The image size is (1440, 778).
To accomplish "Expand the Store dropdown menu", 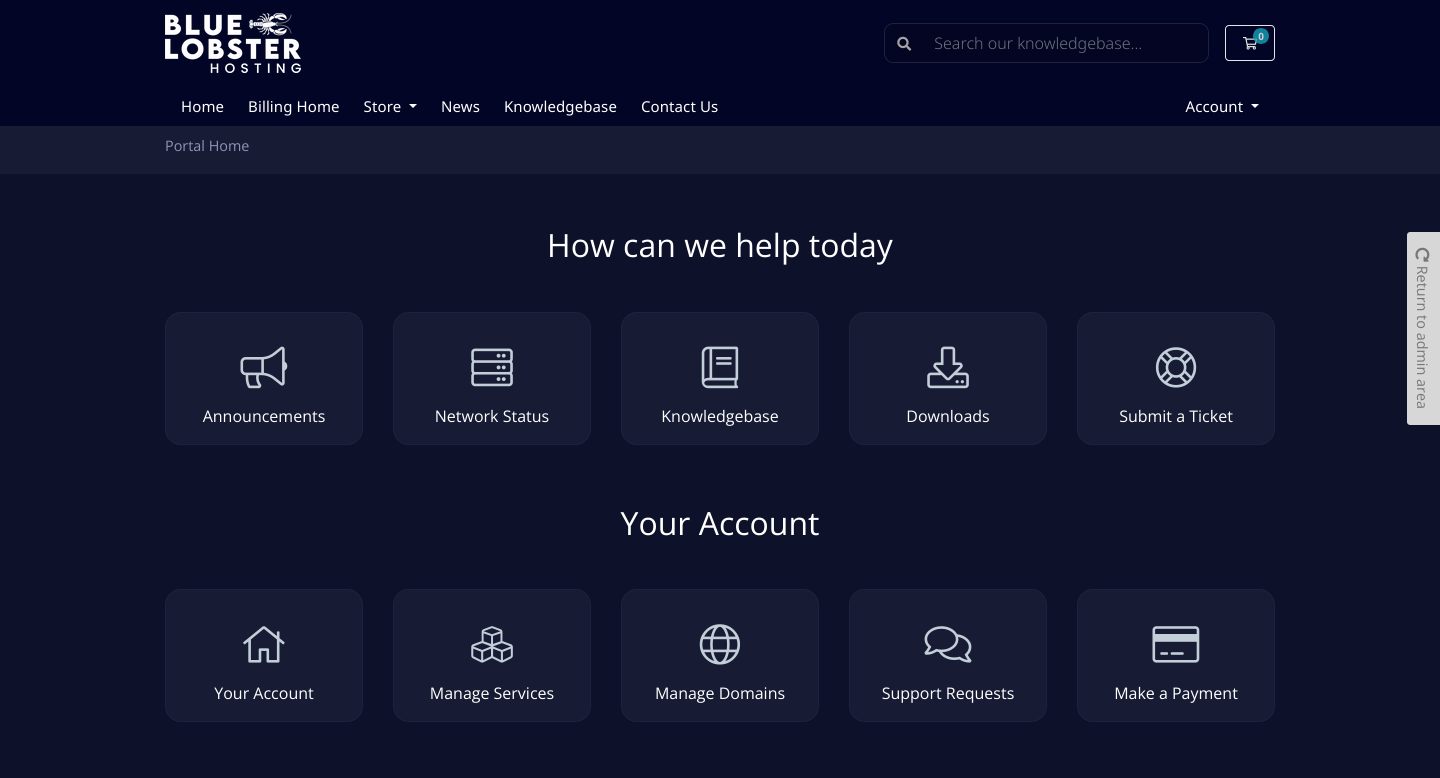I will tap(389, 106).
